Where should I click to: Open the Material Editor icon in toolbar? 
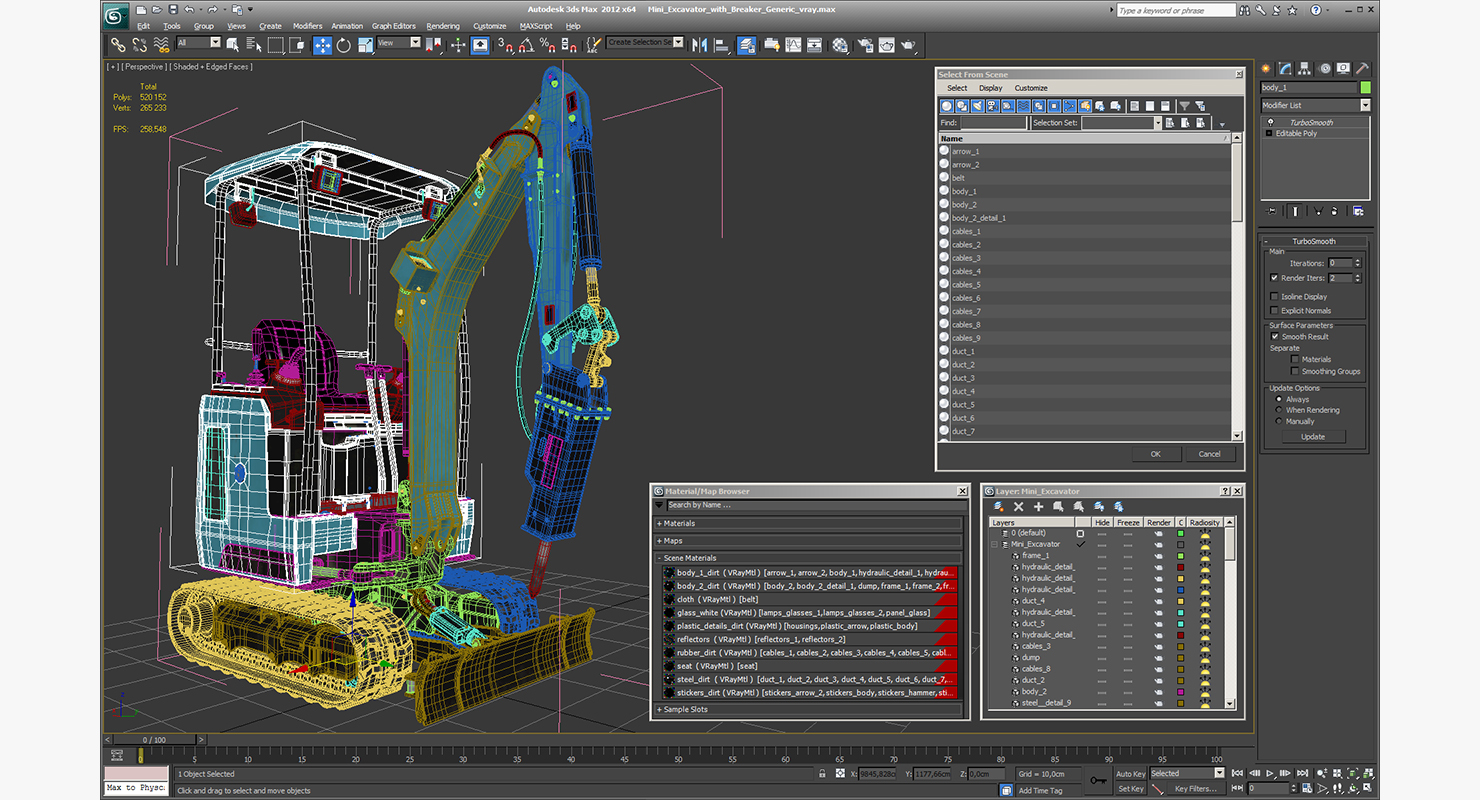click(x=839, y=45)
